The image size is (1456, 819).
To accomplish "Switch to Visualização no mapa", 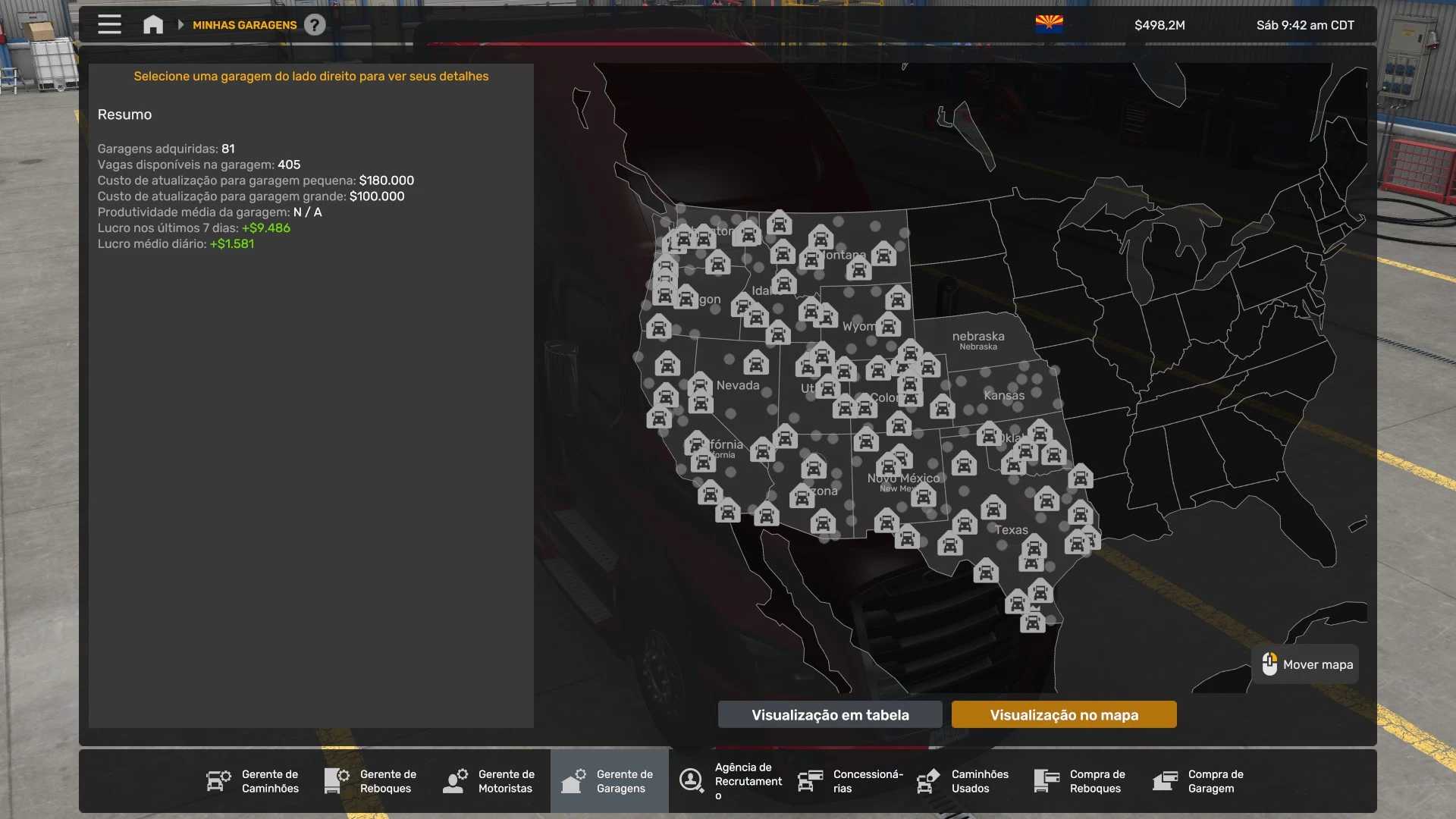I will (x=1064, y=715).
